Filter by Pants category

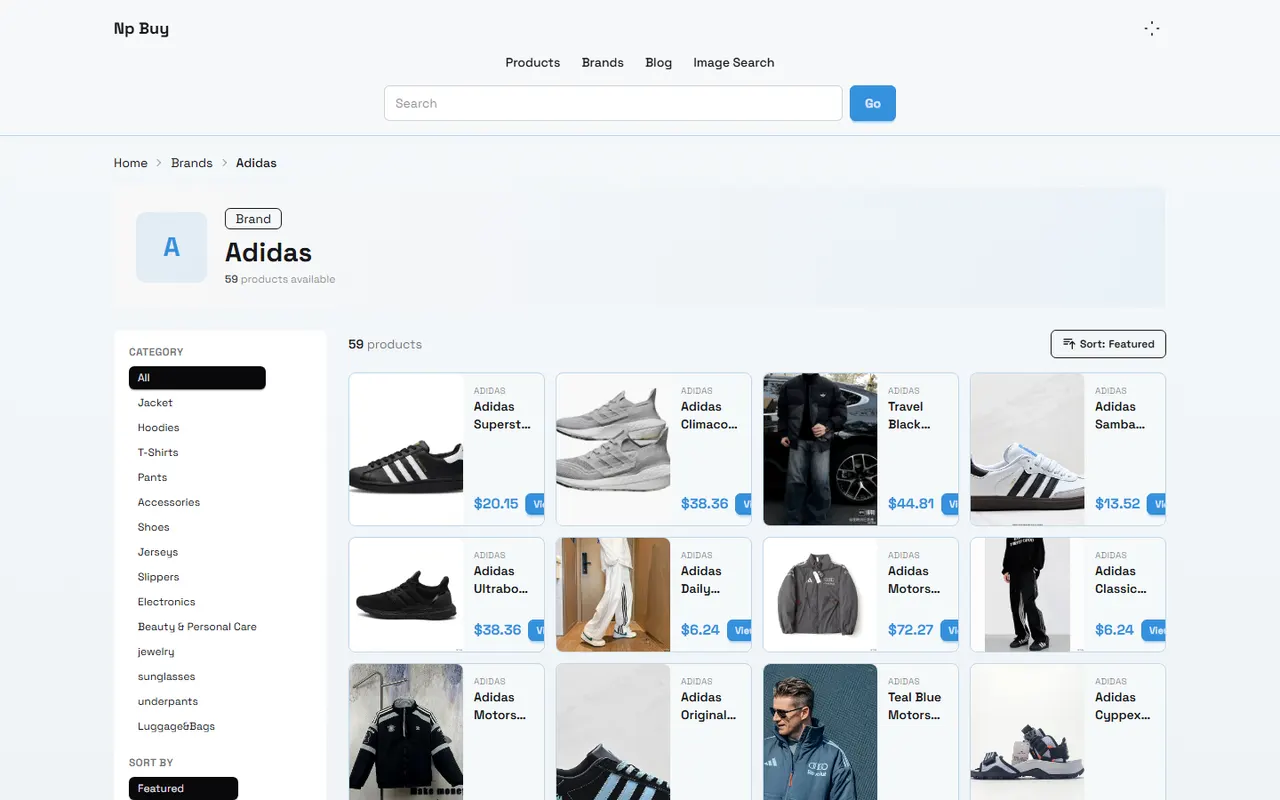pos(152,478)
